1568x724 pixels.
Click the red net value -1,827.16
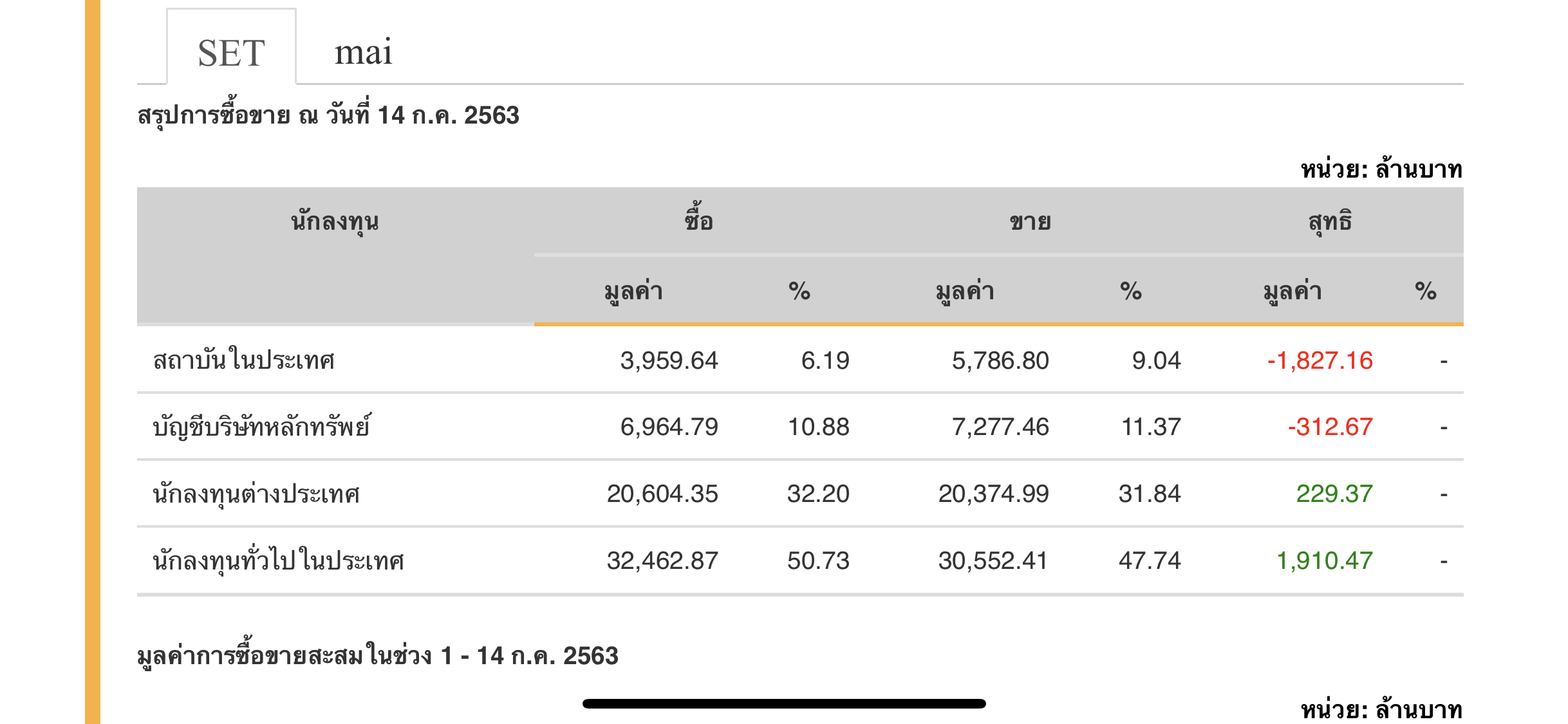(x=1320, y=360)
